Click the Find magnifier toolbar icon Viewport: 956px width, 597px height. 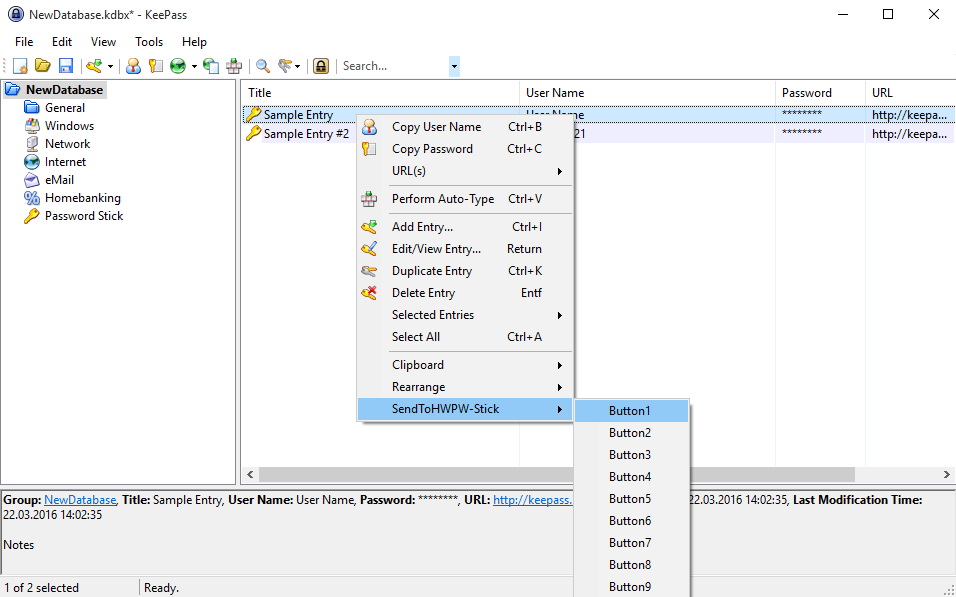263,66
